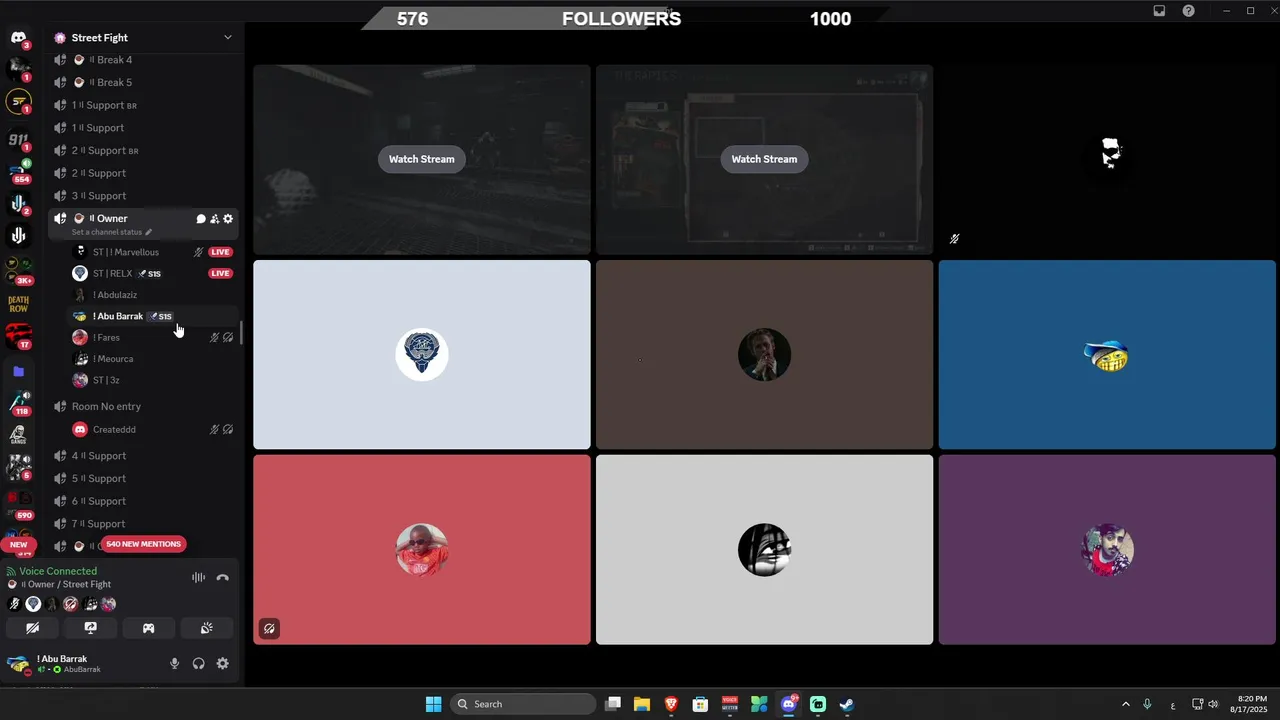Open File Explorer from taskbar
Screen dimensions: 1280x720
pos(642,704)
